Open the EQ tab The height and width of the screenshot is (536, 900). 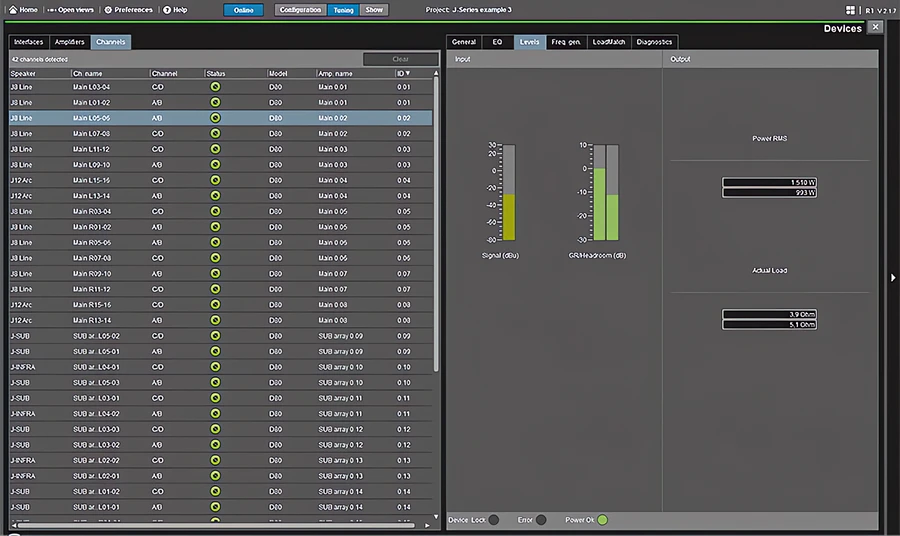coord(497,42)
